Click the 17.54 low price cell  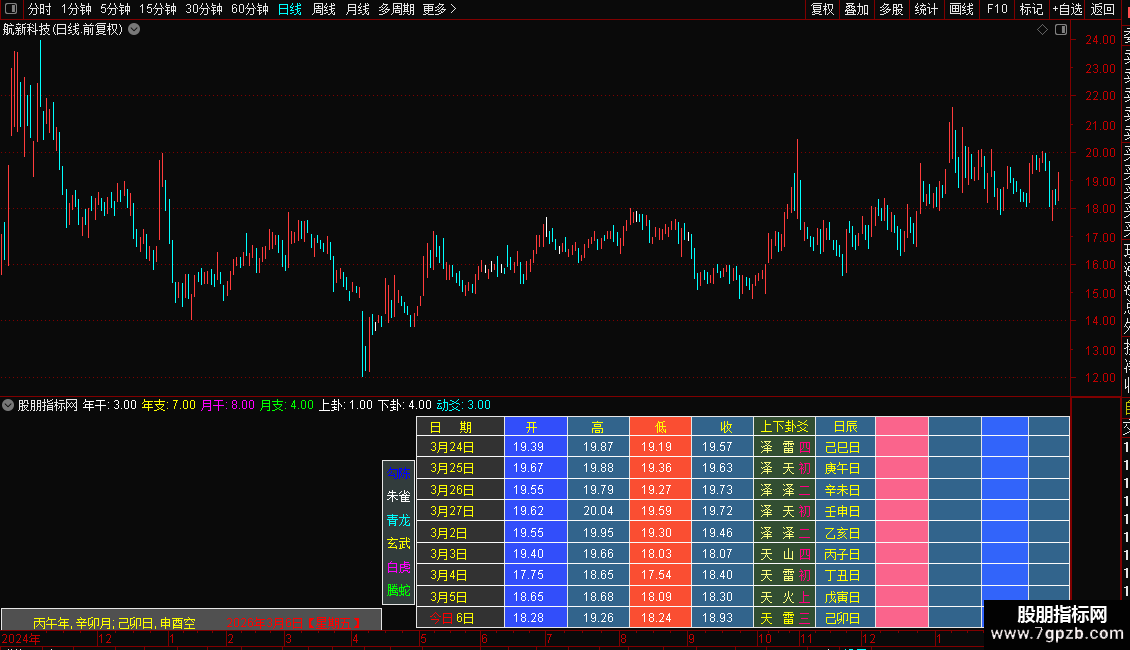661,575
